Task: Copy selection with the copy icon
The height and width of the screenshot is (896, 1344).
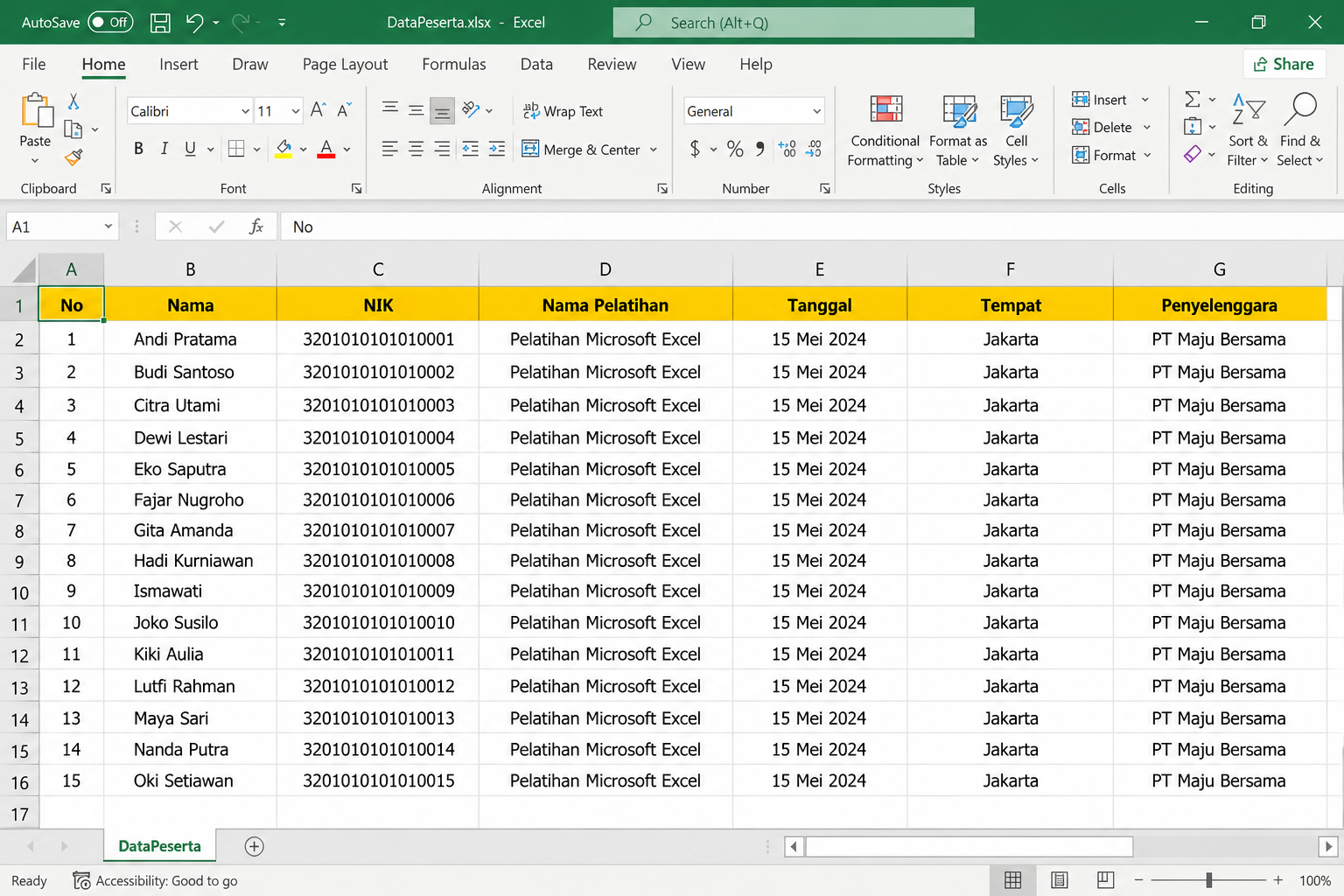Action: [x=73, y=129]
